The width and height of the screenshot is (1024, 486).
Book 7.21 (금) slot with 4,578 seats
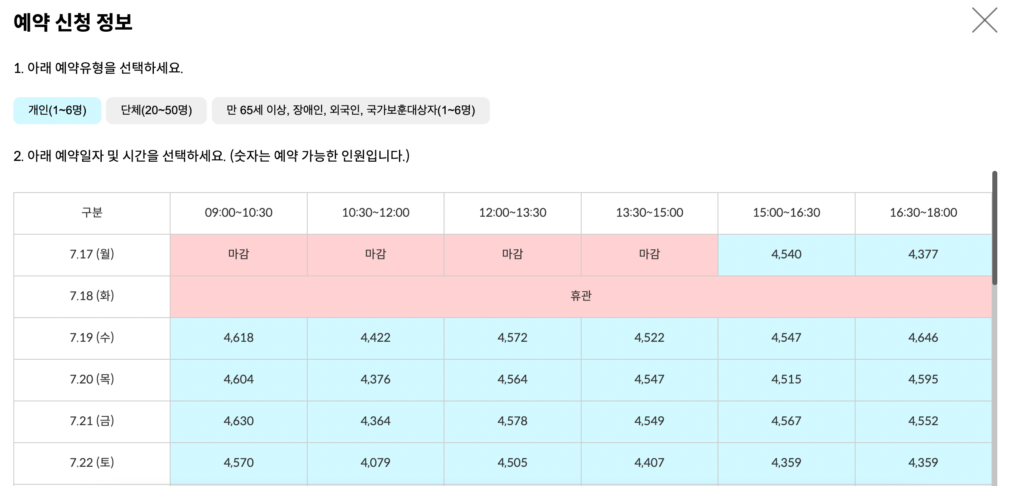[x=513, y=422]
